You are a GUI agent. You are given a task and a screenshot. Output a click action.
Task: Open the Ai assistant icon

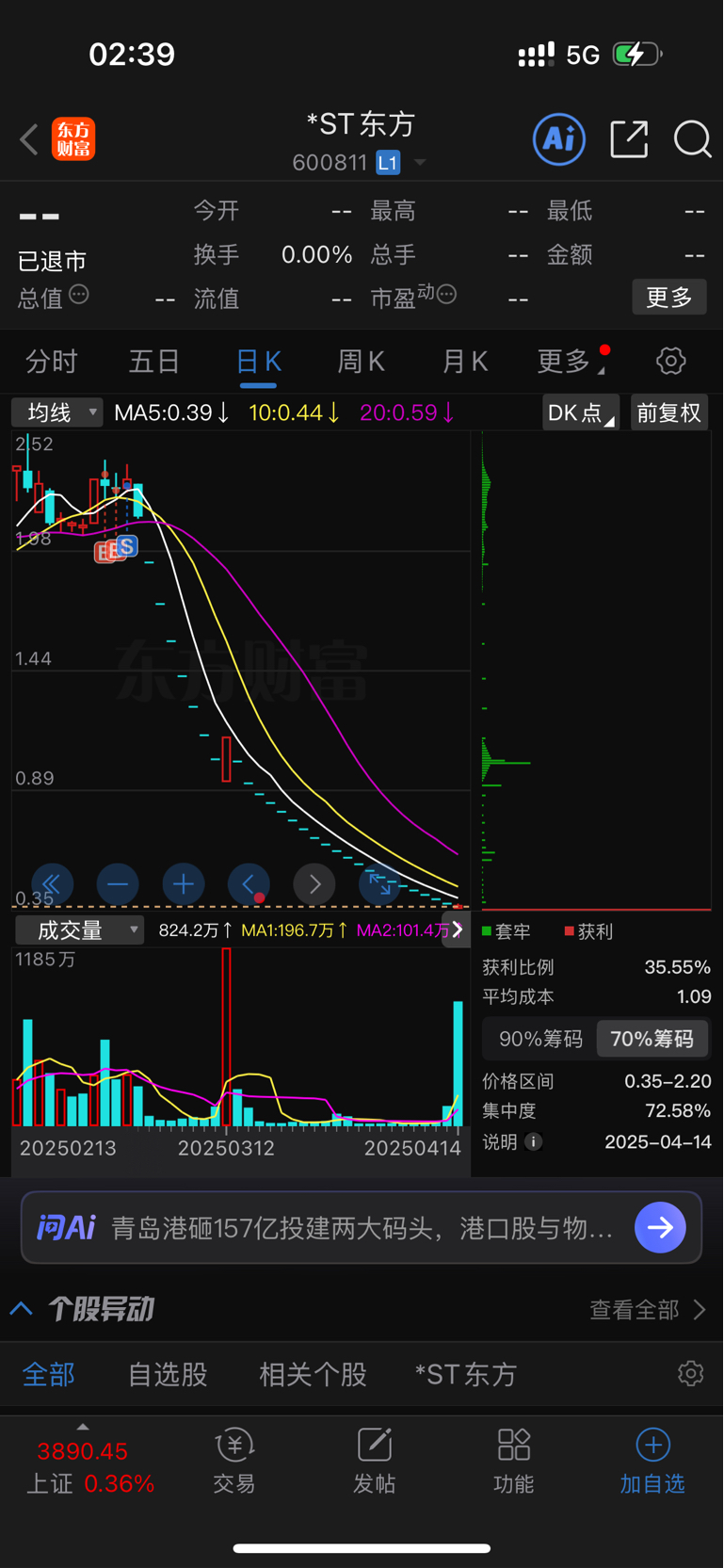coord(559,139)
